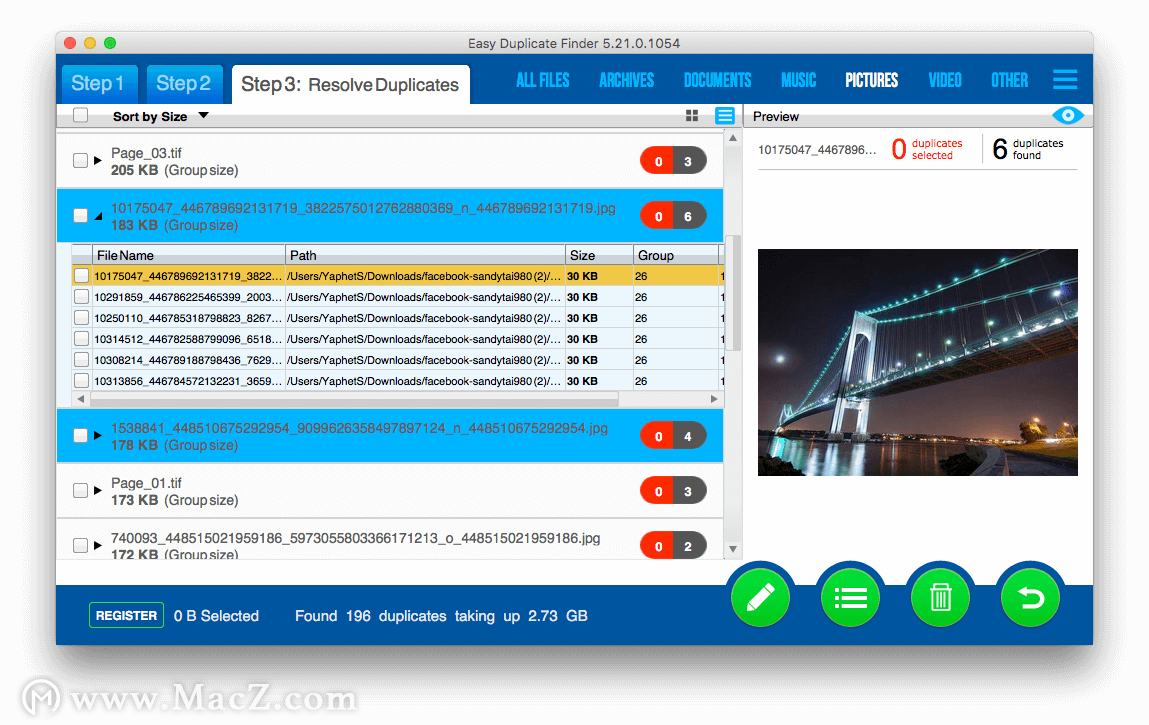The width and height of the screenshot is (1149, 725).
Task: Select the 10291859_446786225465399 file row
Action: 396,297
